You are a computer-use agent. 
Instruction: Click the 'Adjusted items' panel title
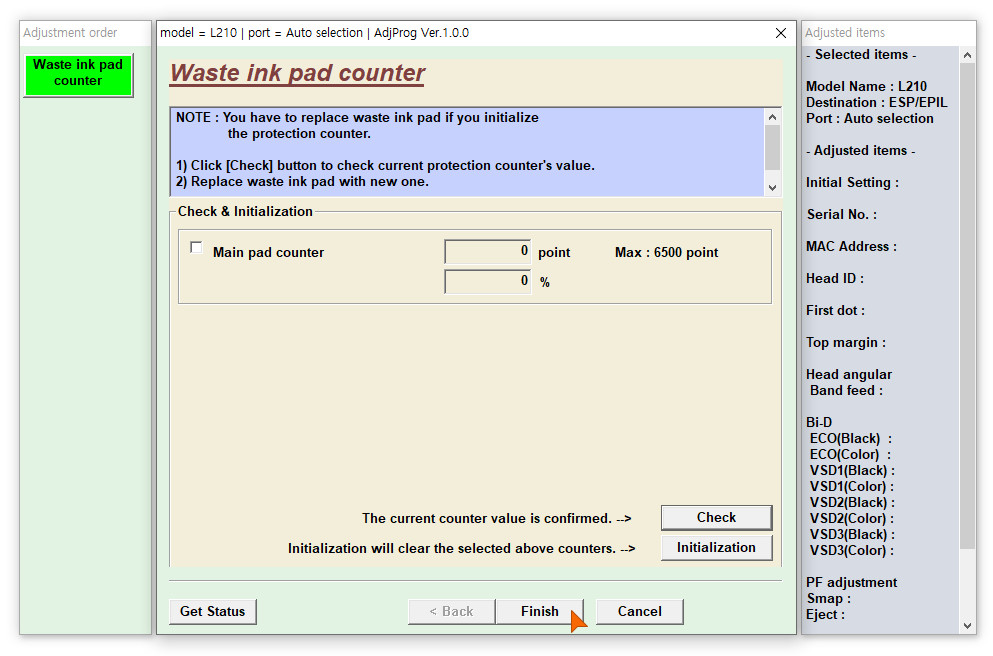click(845, 33)
